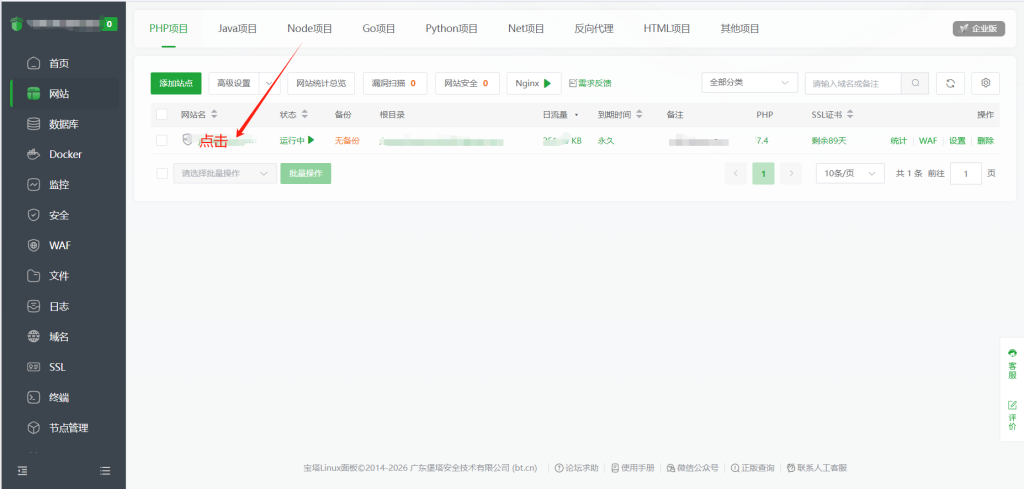1024x489 pixels.
Task: Sort by 日流量 column arrow
Action: (576, 115)
